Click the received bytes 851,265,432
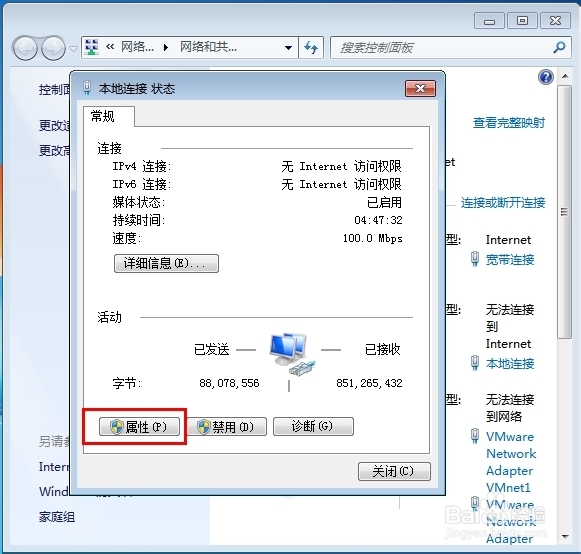This screenshot has width=581, height=554. (369, 383)
